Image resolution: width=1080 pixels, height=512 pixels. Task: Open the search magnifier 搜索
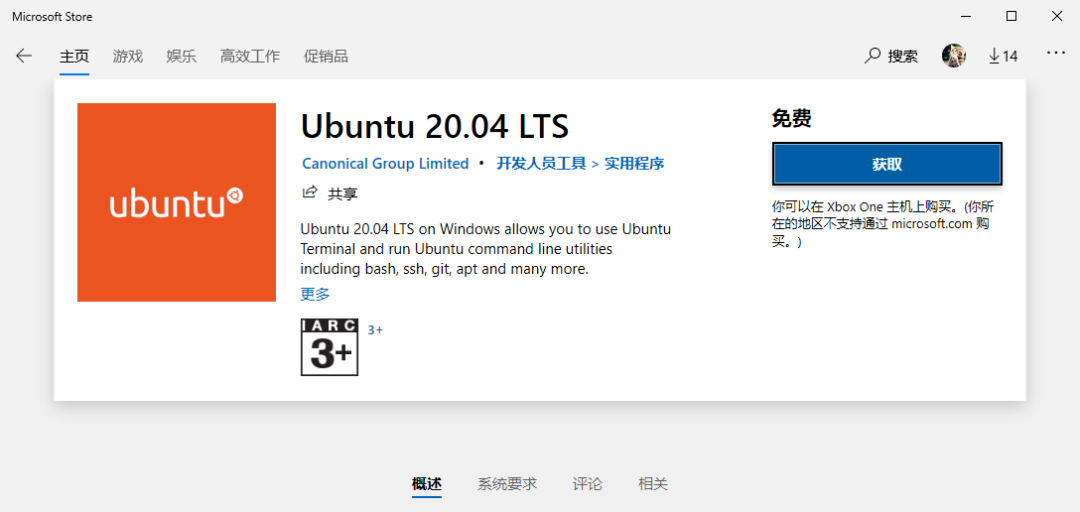(x=891, y=56)
